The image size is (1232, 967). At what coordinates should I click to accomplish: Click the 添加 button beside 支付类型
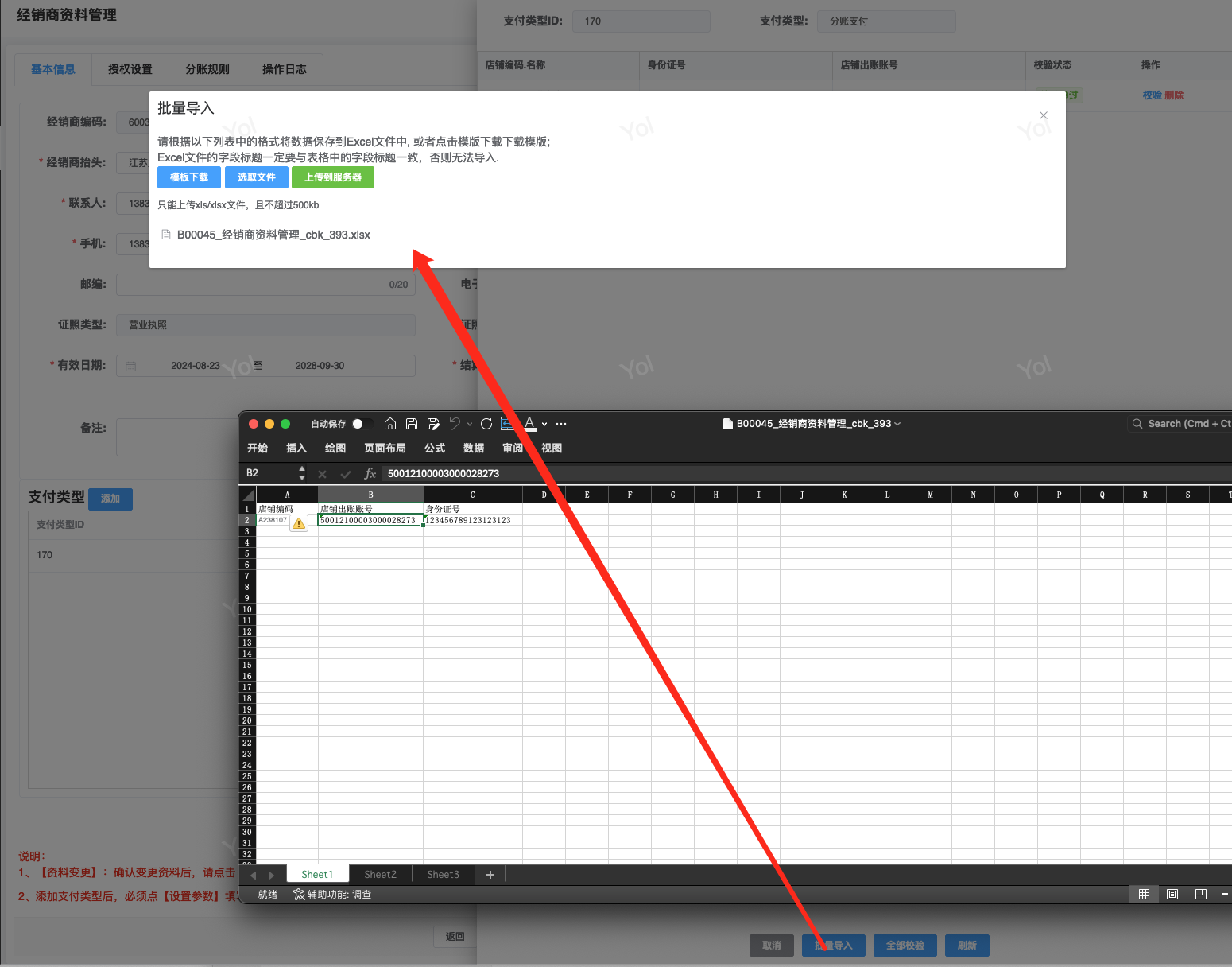coord(110,499)
